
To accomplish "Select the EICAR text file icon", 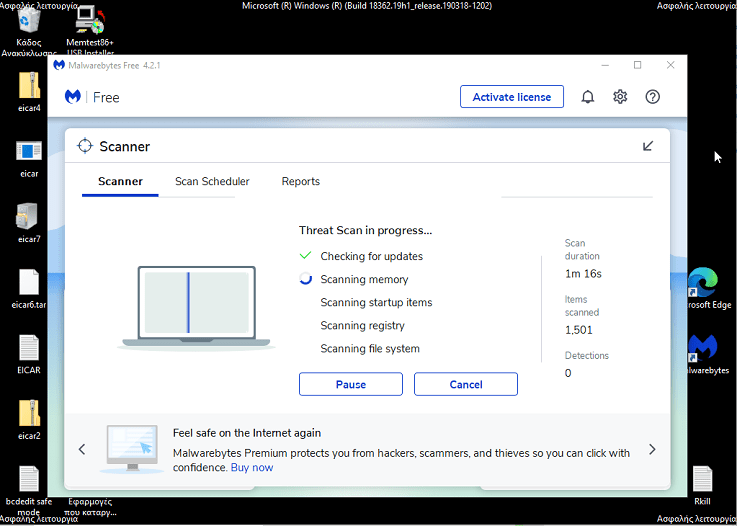I will [x=29, y=354].
